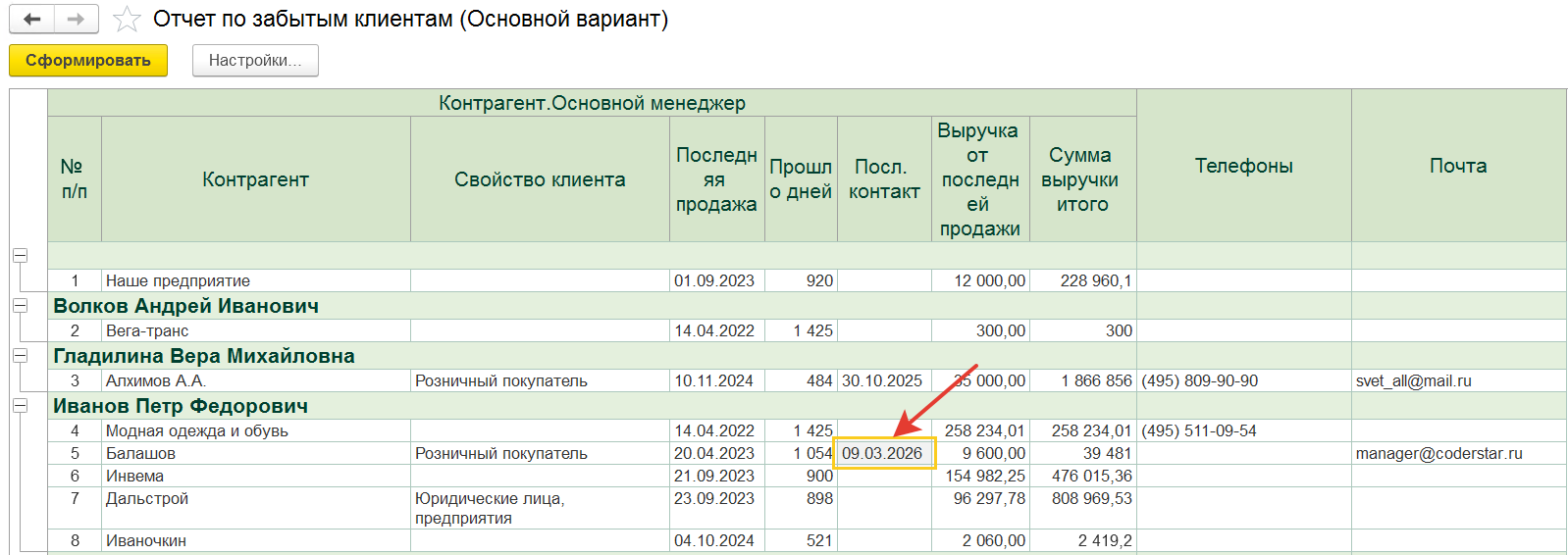The height and width of the screenshot is (555, 1568).
Task: Select the Дальстрой cell
Action: pos(255,508)
